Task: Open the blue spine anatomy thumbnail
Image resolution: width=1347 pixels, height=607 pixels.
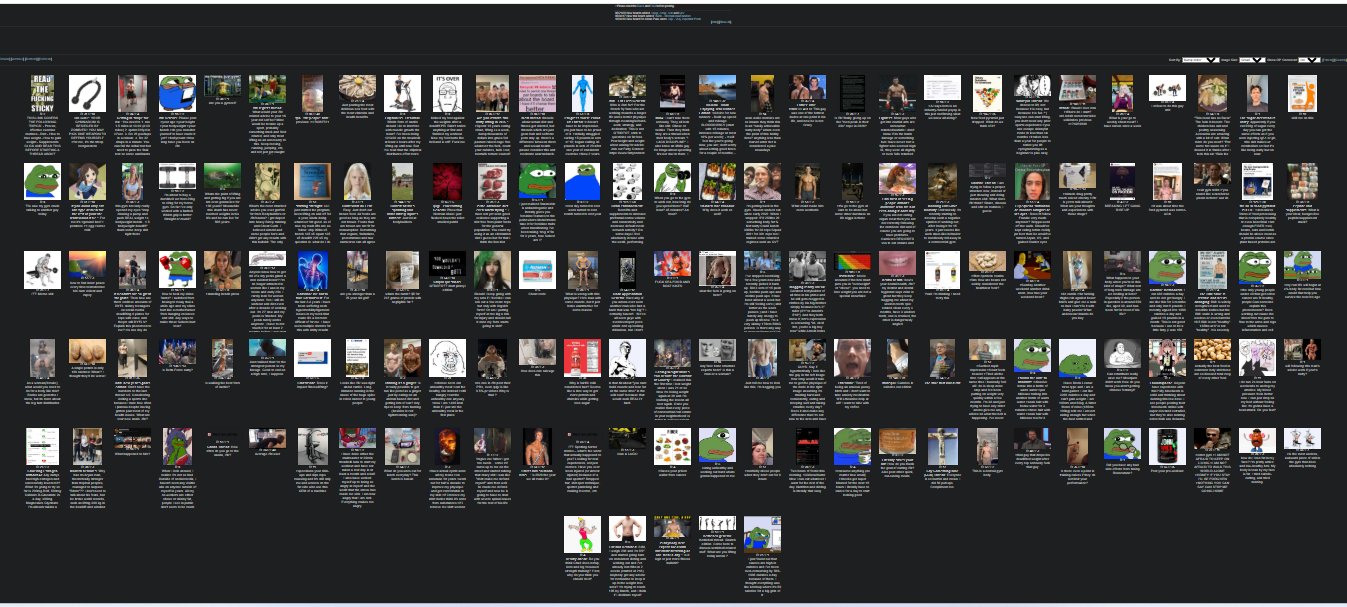Action: pos(311,268)
